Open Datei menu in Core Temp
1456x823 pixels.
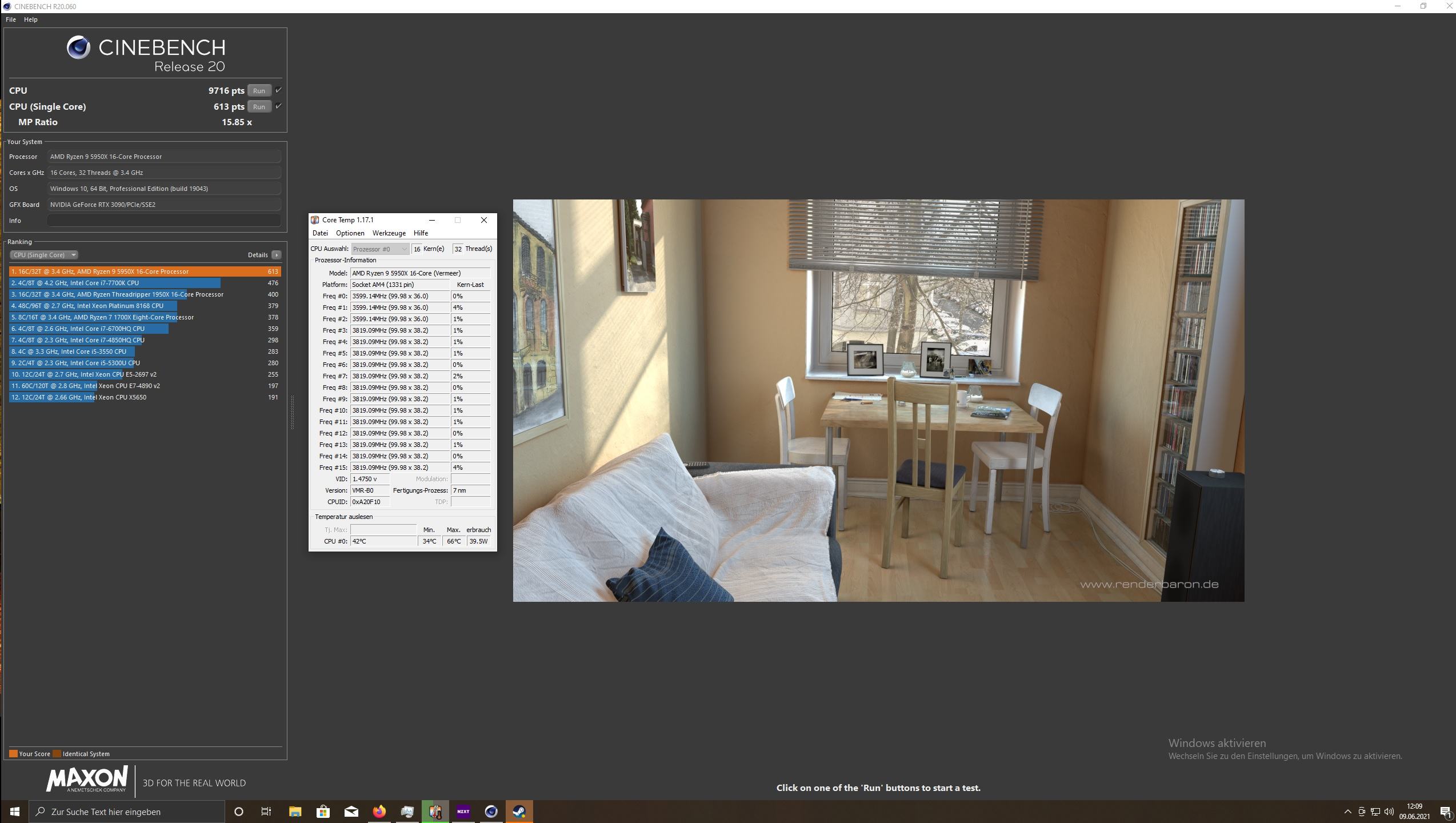pos(320,233)
